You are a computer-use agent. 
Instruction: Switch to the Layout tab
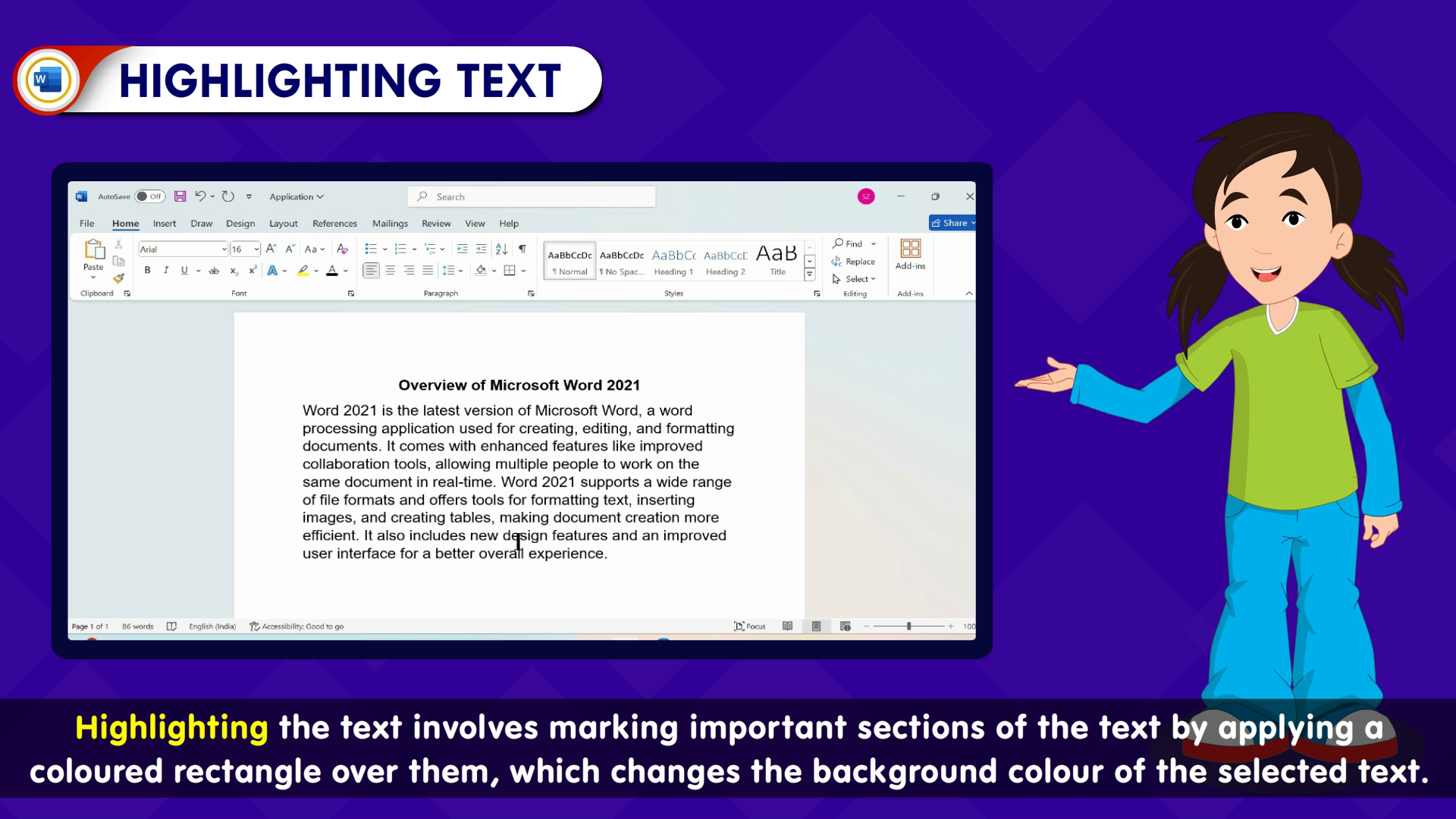[283, 224]
